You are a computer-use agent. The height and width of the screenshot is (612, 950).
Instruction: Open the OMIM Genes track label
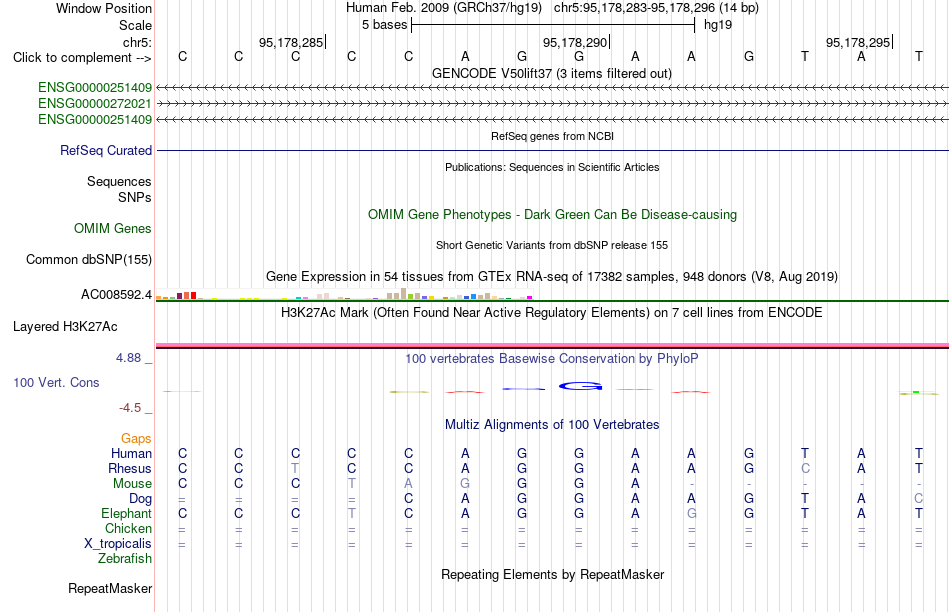click(x=113, y=228)
